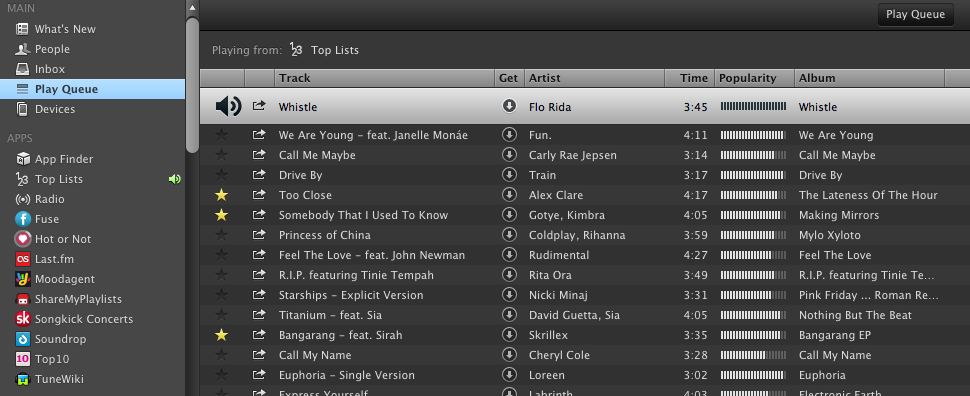Click the Get icon for Too Close
Screen dimensions: 970x396
point(509,195)
